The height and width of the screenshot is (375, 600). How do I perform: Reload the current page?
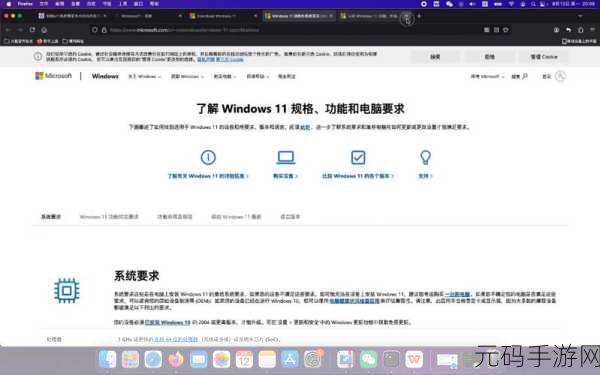click(32, 30)
